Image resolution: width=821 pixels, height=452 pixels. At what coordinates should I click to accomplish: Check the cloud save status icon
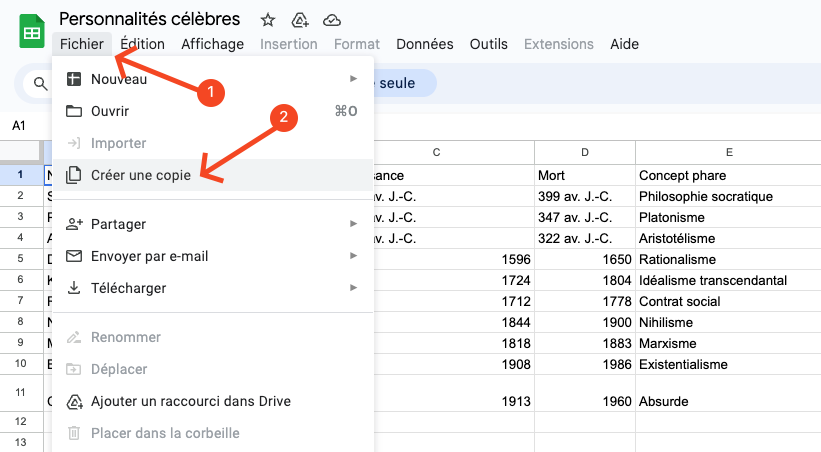point(332,19)
